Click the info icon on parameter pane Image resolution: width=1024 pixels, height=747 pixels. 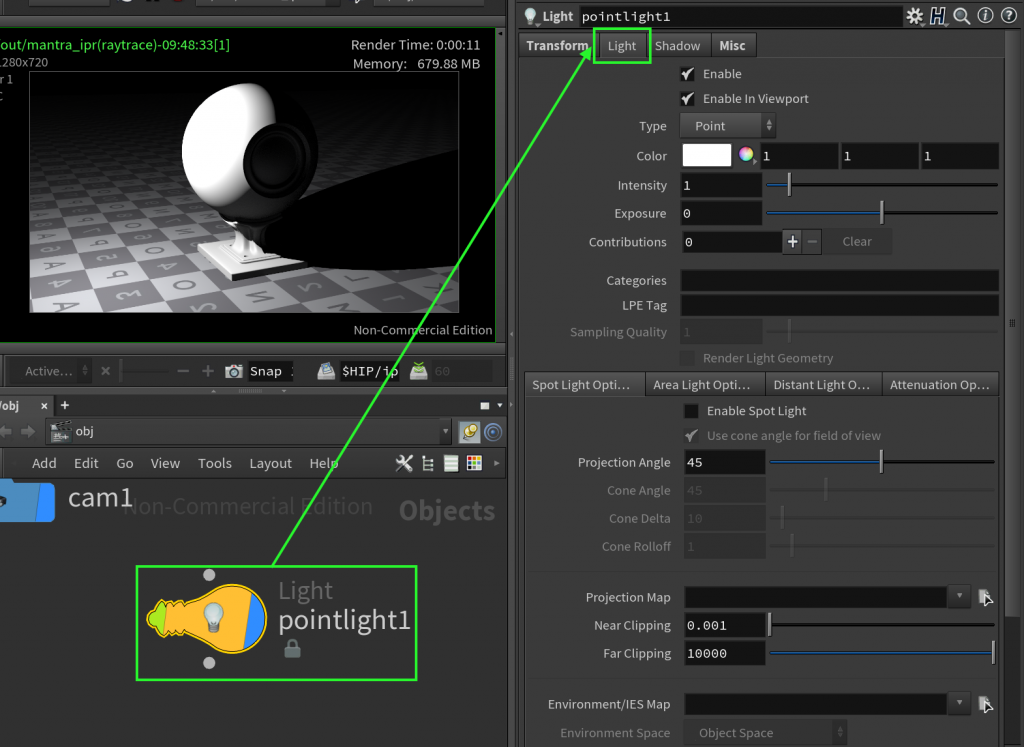(x=985, y=16)
